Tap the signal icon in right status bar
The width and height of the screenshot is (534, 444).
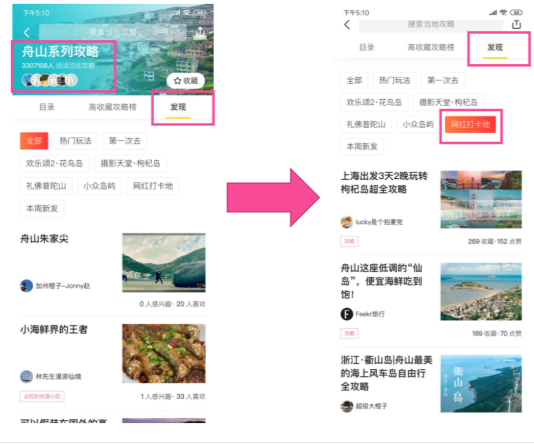[493, 13]
